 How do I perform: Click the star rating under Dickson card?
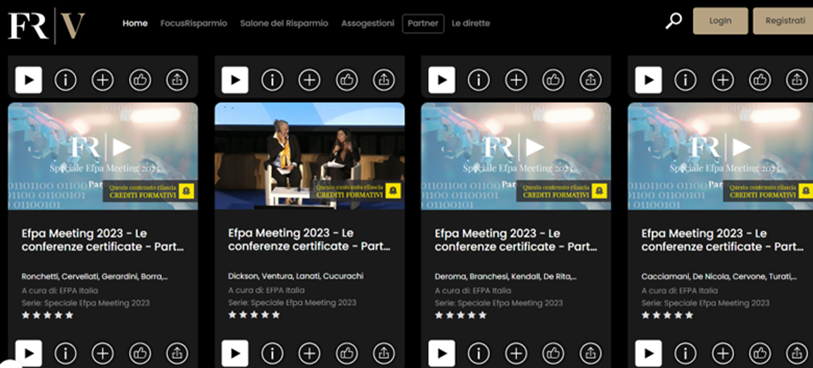[x=254, y=315]
